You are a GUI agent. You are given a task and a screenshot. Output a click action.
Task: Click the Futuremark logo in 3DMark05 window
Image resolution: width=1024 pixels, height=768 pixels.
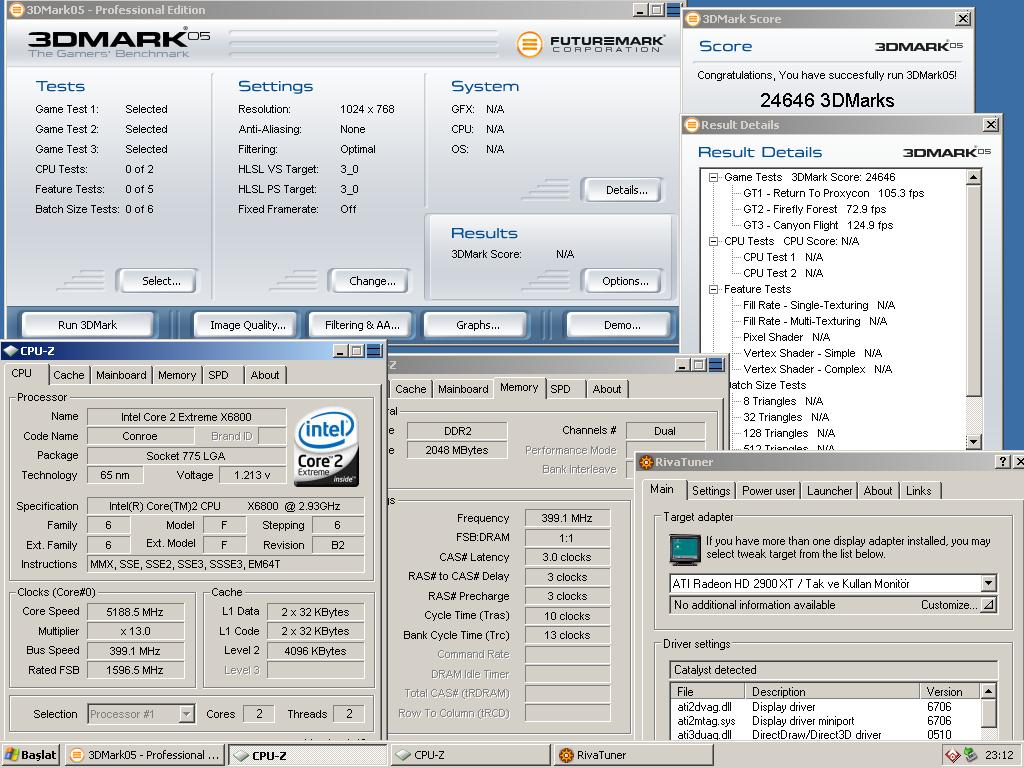pyautogui.click(x=591, y=44)
